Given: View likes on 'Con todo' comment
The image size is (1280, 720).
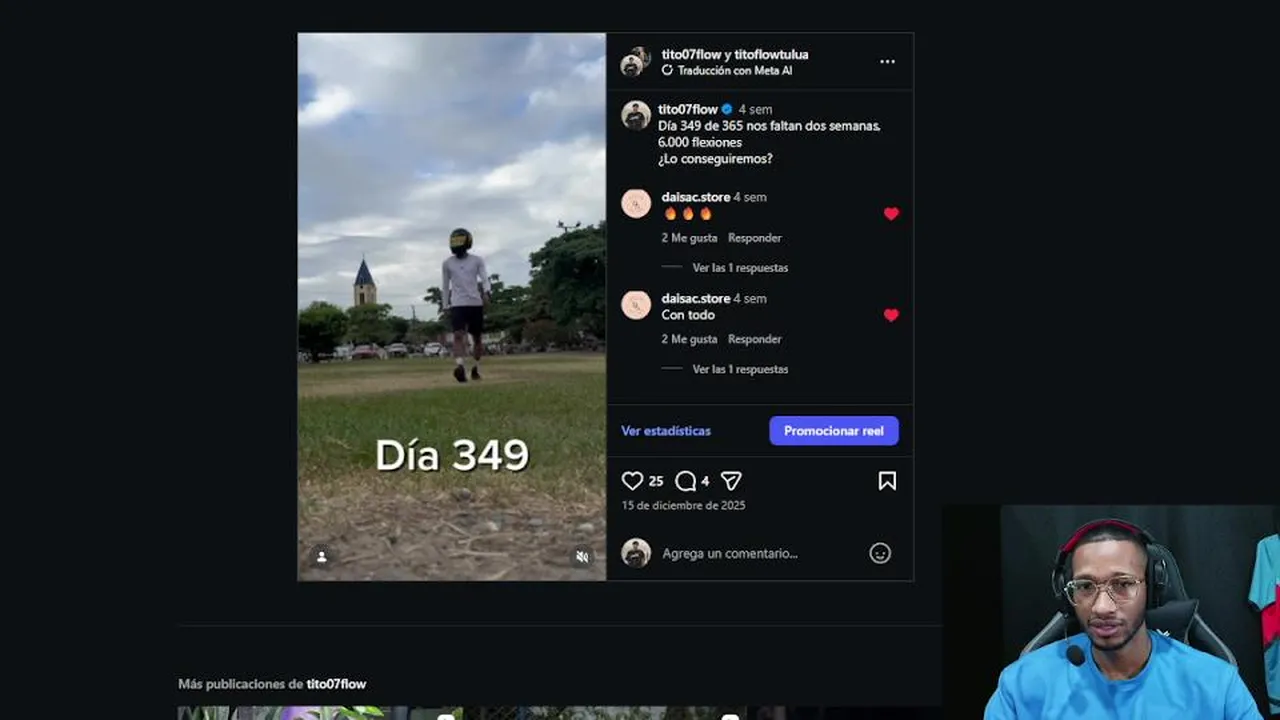Looking at the screenshot, I should click(x=689, y=339).
